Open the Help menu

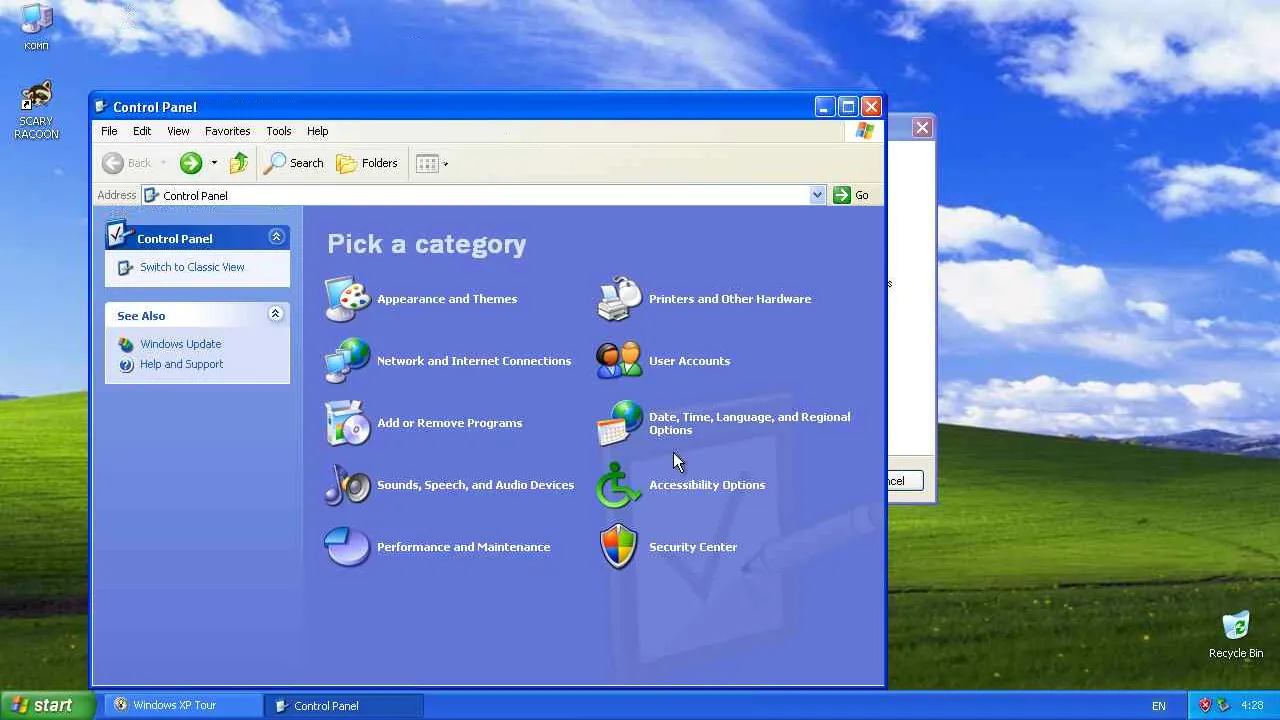point(318,131)
